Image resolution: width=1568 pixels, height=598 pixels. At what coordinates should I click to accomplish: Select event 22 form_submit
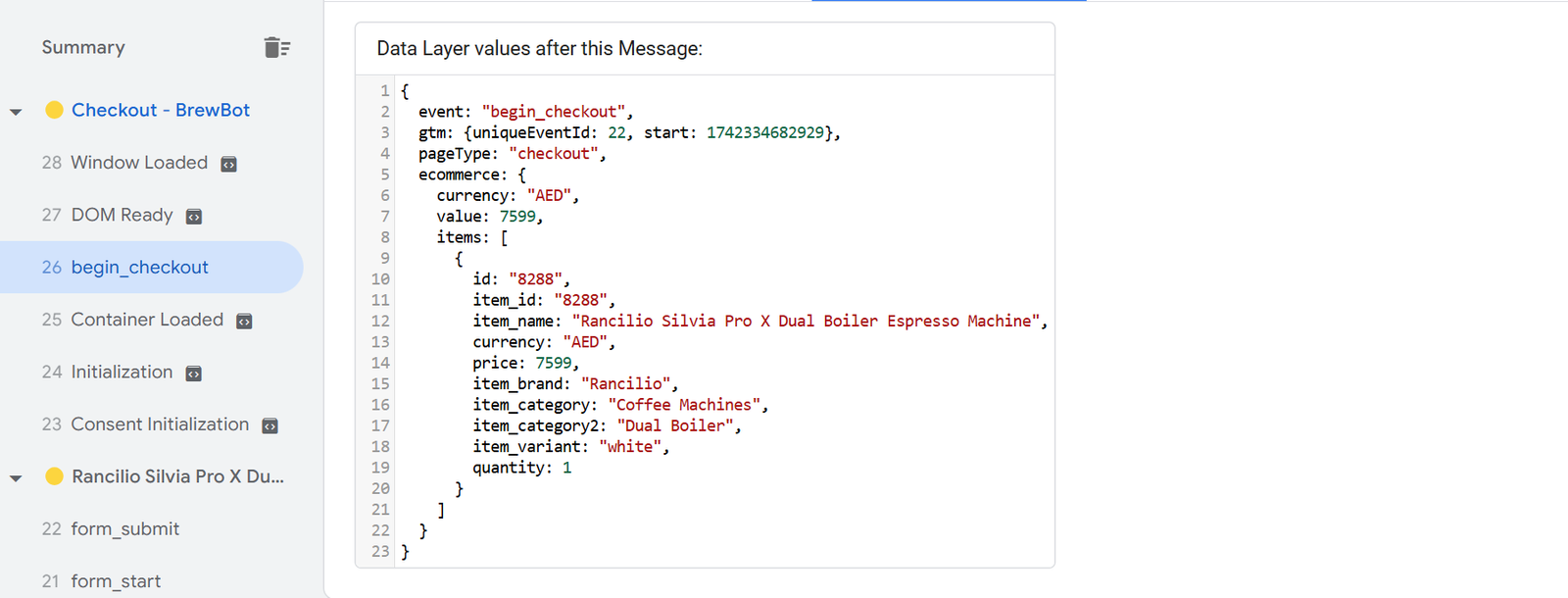tap(124, 528)
